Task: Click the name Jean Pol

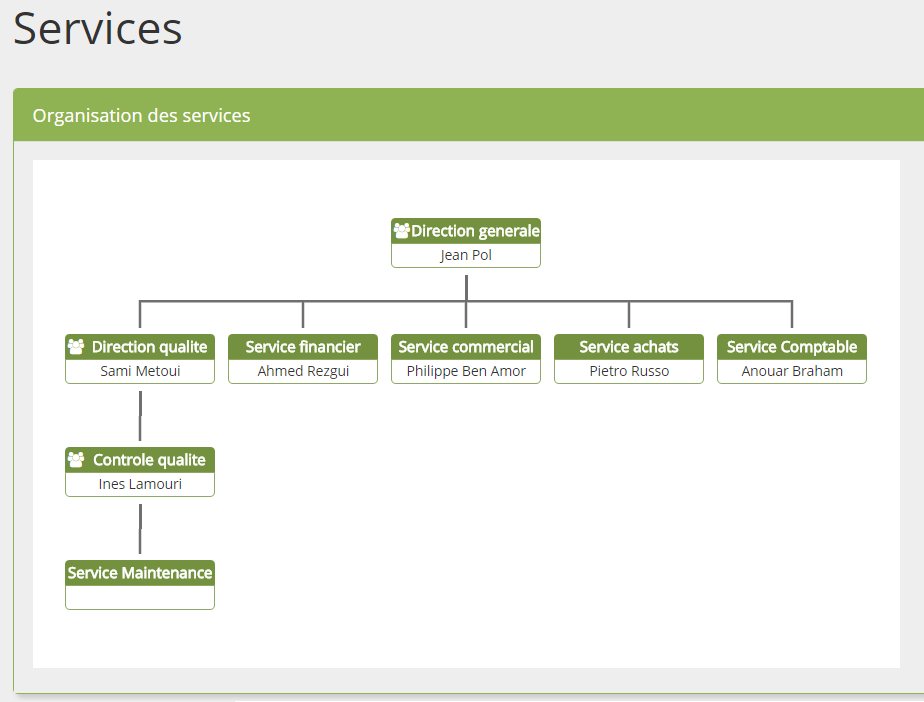Action: 466,255
